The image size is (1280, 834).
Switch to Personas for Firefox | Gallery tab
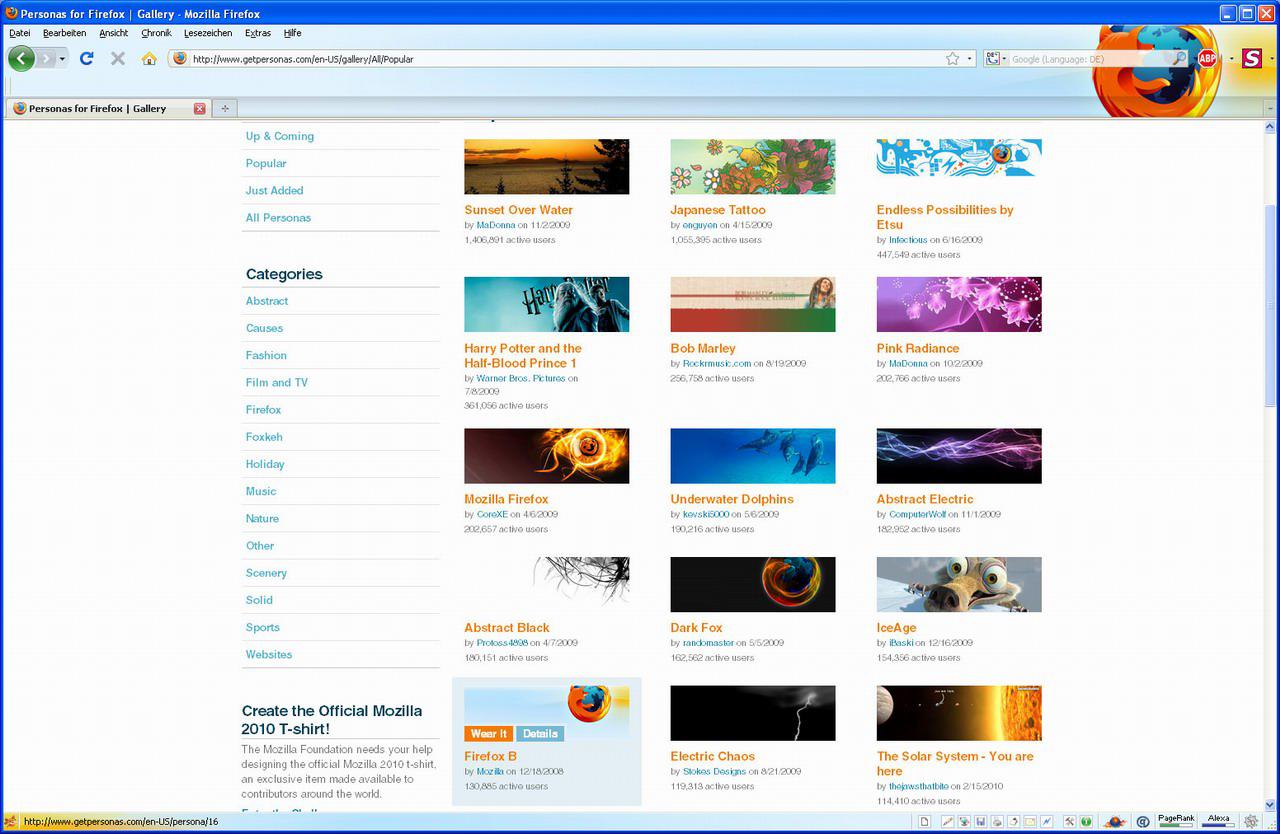pyautogui.click(x=108, y=108)
